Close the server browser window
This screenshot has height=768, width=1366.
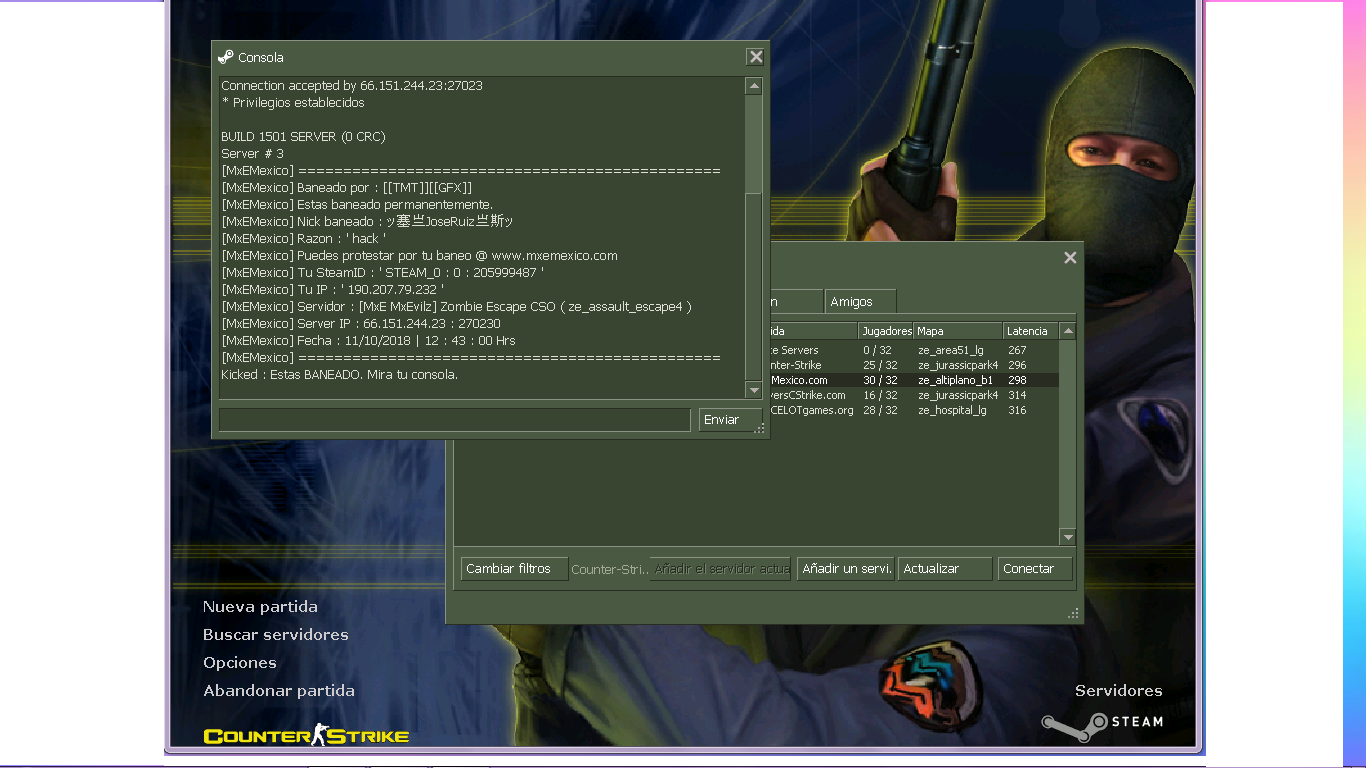(x=1070, y=258)
